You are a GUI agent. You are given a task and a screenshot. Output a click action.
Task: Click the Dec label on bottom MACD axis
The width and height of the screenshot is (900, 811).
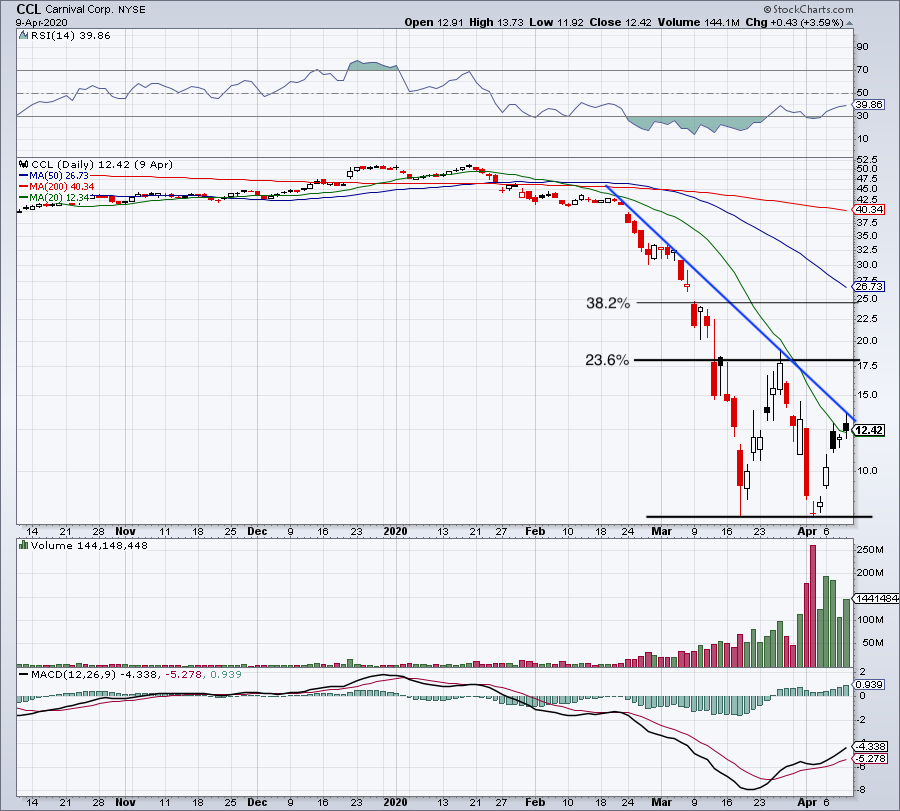pos(257,802)
